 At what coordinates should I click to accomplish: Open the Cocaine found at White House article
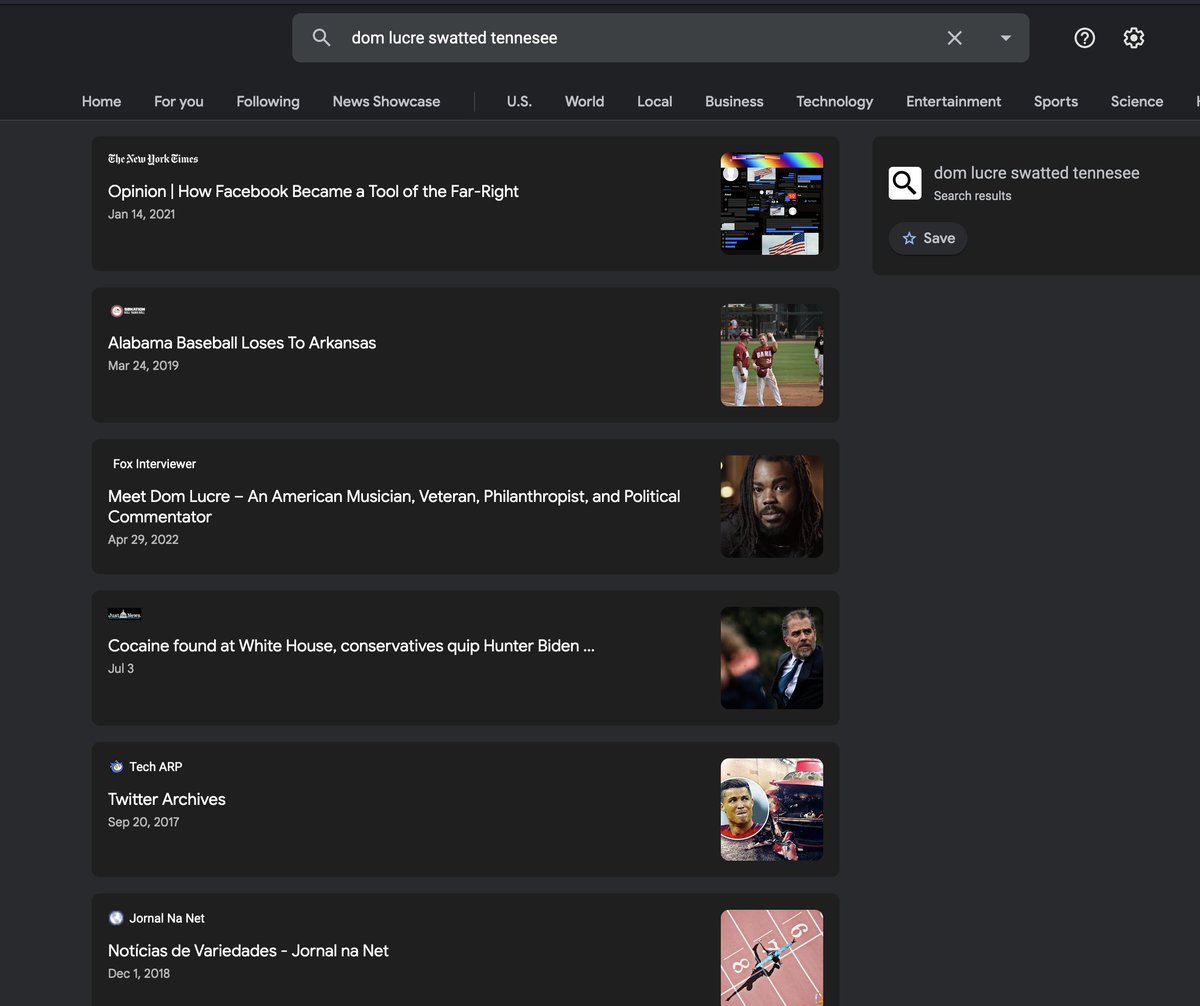[351, 645]
